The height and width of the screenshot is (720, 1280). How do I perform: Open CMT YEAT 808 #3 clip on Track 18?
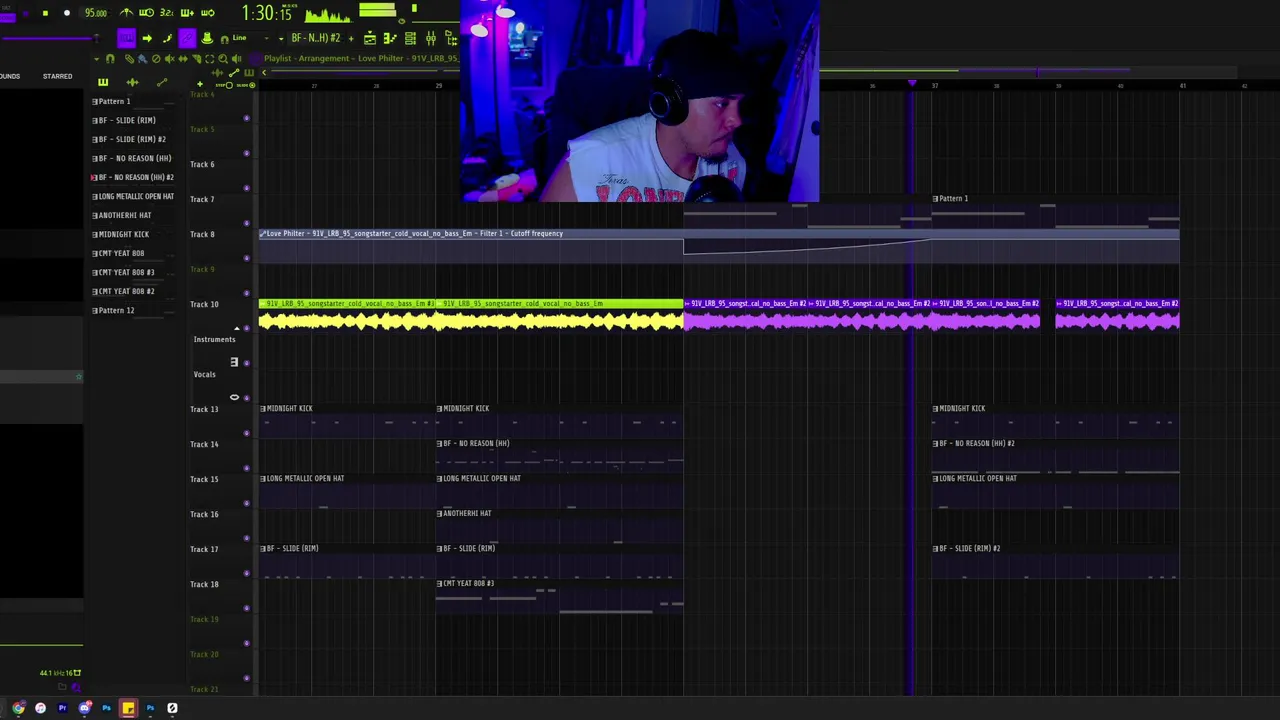(x=560, y=596)
